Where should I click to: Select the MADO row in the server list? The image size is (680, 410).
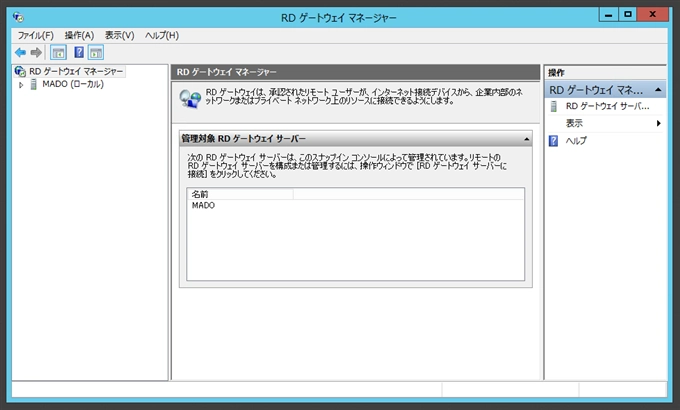tap(203, 205)
